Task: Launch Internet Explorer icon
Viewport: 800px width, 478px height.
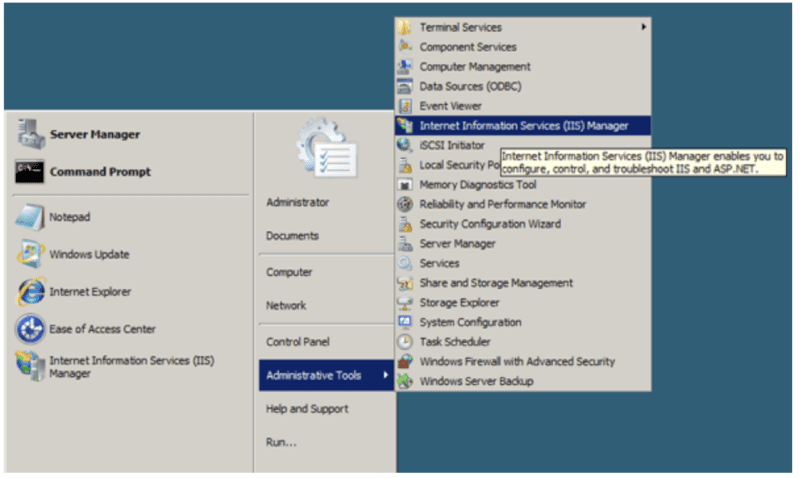Action: (31, 291)
